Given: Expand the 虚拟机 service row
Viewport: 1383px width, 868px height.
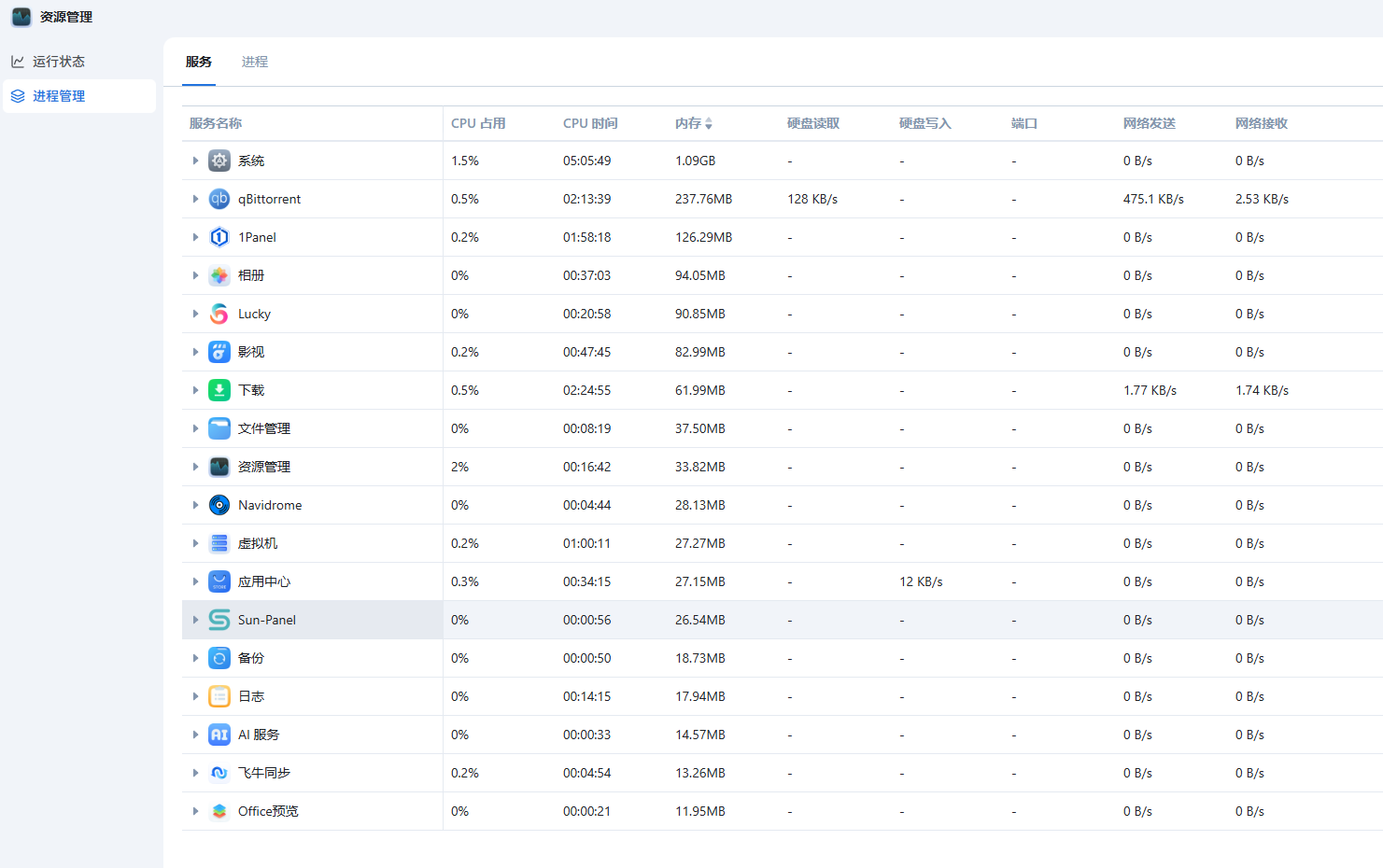Looking at the screenshot, I should [x=195, y=543].
